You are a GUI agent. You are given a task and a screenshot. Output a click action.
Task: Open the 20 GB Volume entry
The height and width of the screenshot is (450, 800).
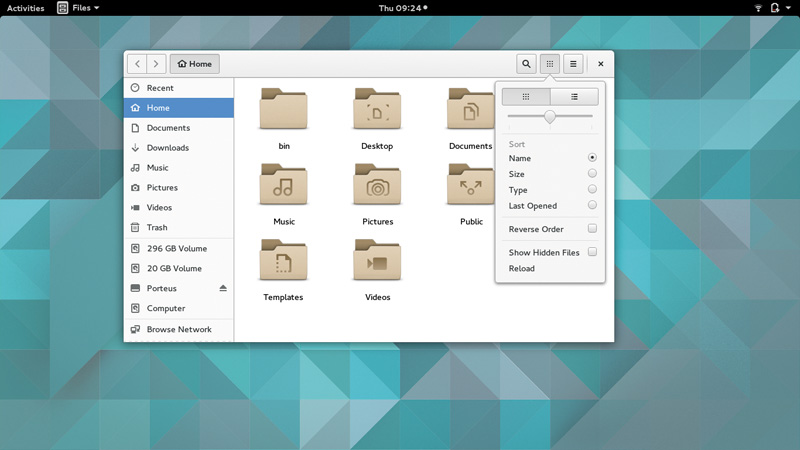(x=179, y=268)
